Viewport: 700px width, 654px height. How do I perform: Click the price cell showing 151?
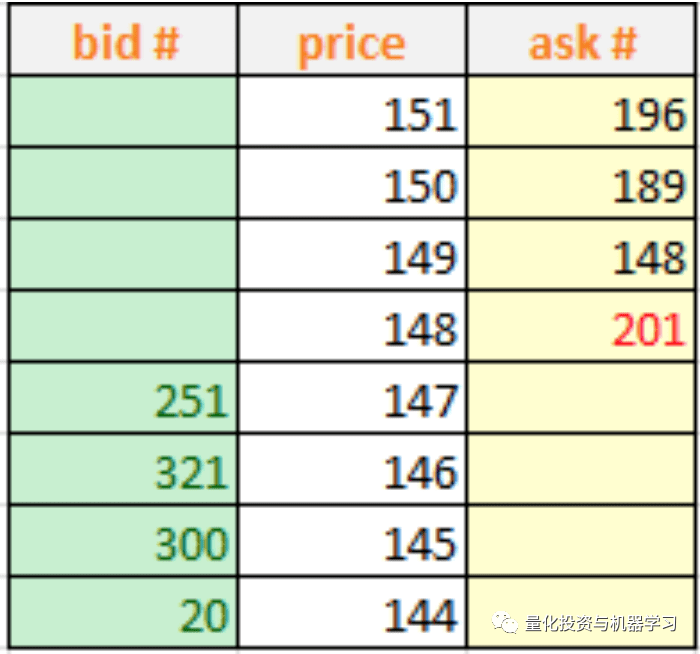(x=352, y=111)
